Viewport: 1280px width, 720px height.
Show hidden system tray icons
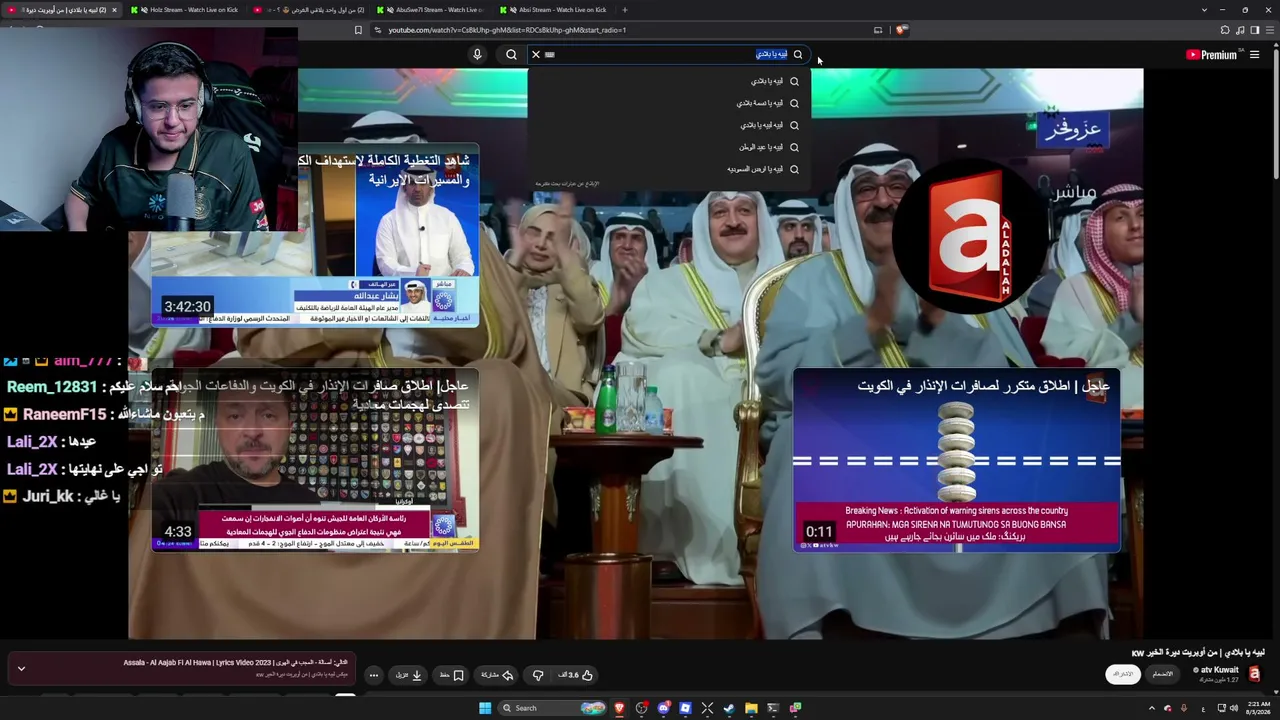click(1151, 708)
